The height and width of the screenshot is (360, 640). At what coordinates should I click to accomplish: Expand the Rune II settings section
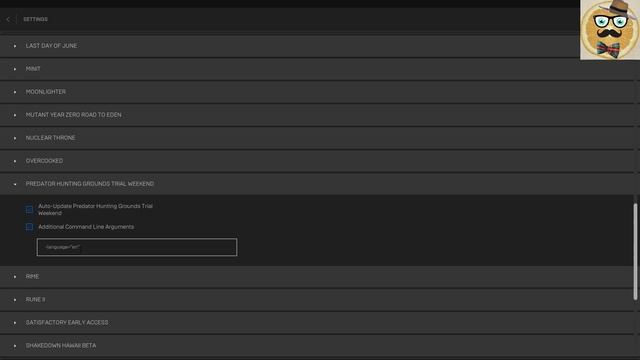317,300
